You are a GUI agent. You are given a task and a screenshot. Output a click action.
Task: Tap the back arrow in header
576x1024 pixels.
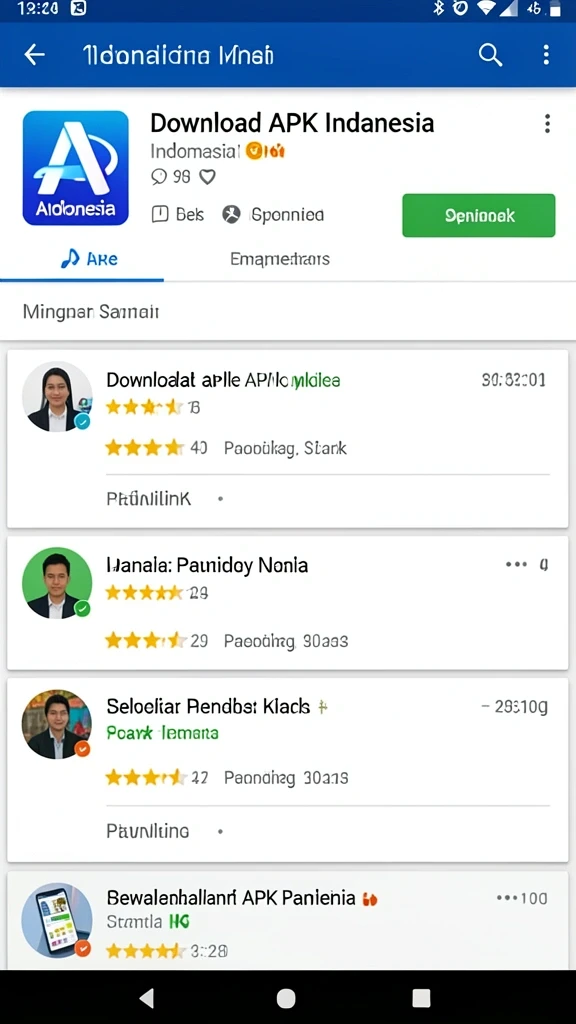(x=34, y=55)
